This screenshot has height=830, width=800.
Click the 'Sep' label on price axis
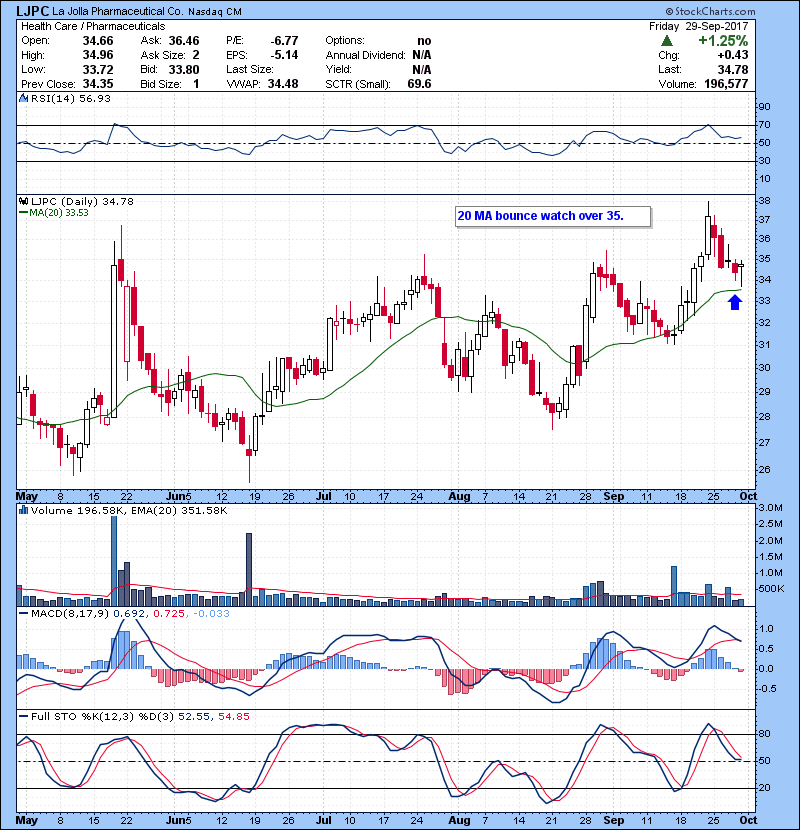click(x=614, y=497)
